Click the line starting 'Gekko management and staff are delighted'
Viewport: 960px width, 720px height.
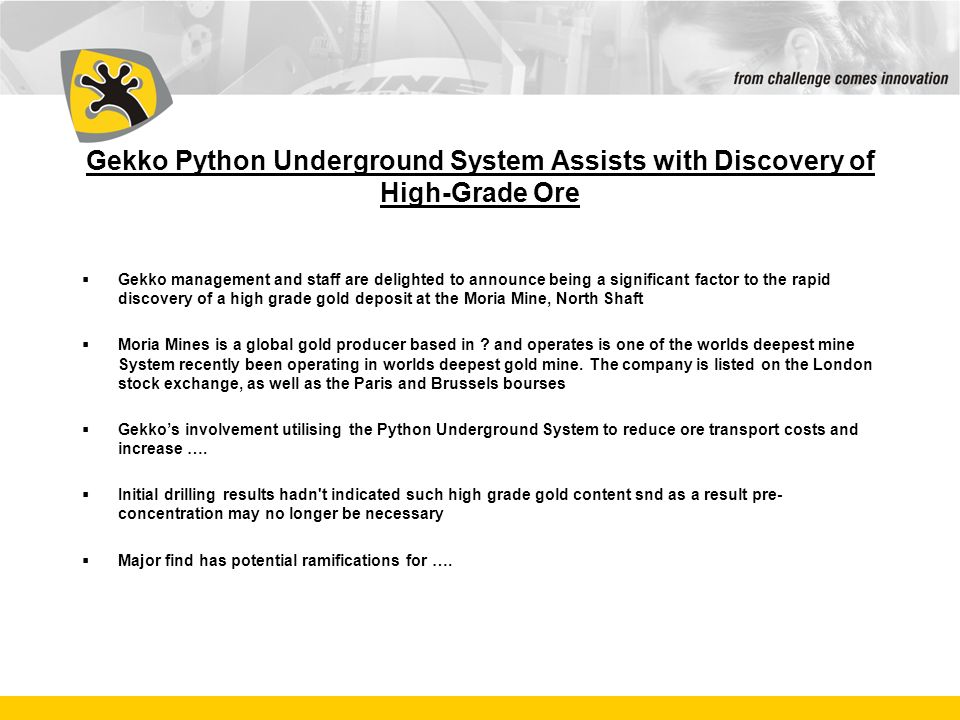pyautogui.click(x=474, y=279)
